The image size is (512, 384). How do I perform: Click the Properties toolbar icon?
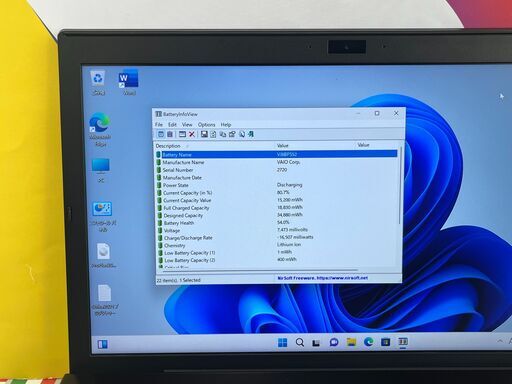tap(232, 134)
